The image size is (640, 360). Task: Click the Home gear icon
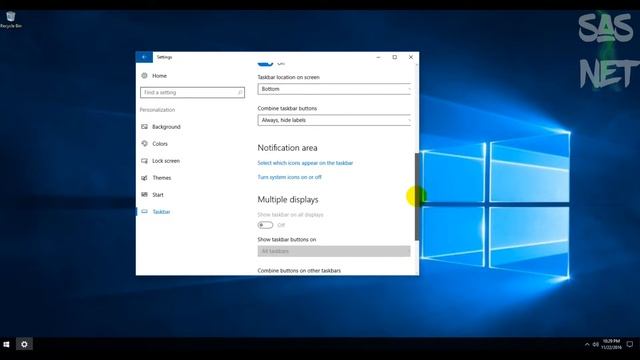144,76
